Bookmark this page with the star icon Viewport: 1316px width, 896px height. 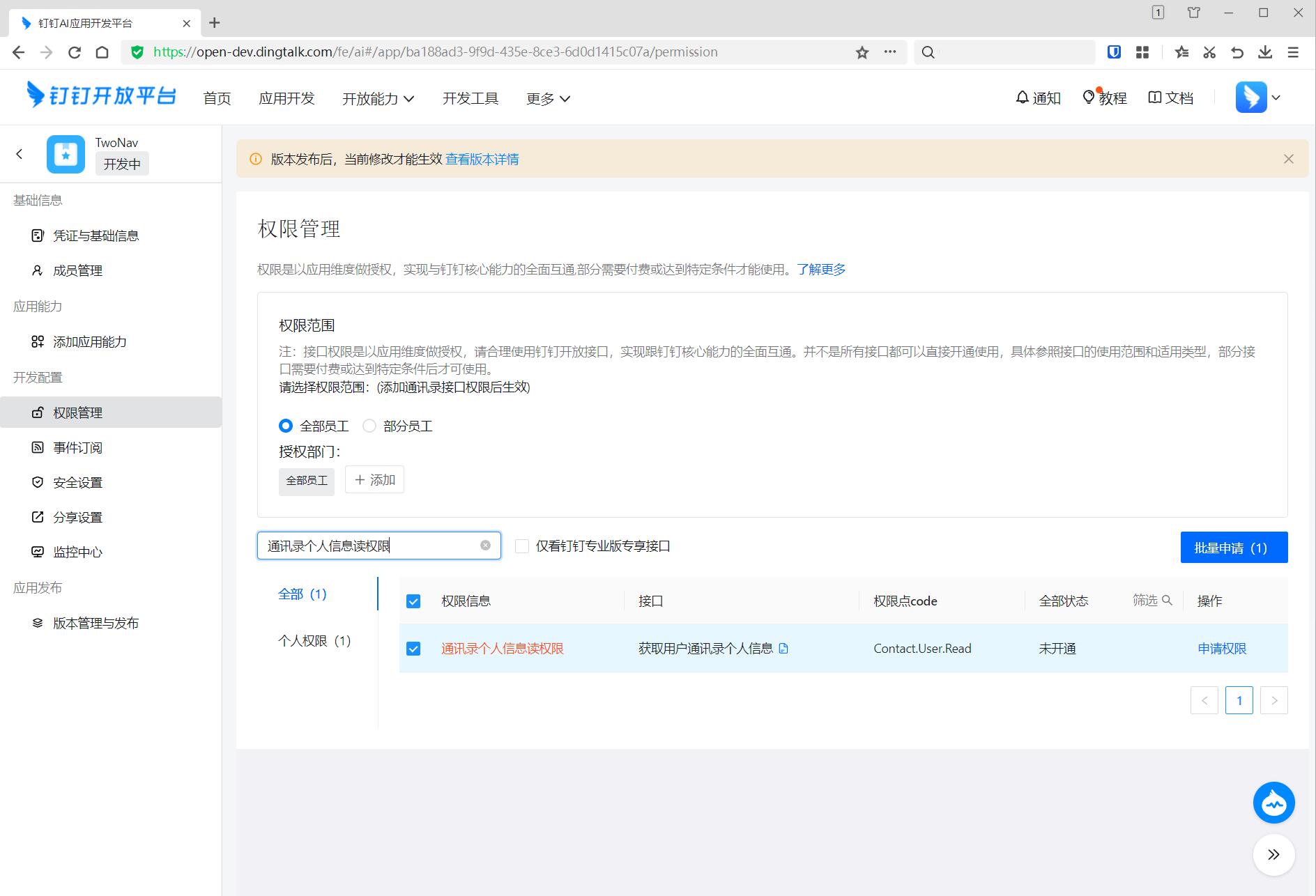point(862,52)
